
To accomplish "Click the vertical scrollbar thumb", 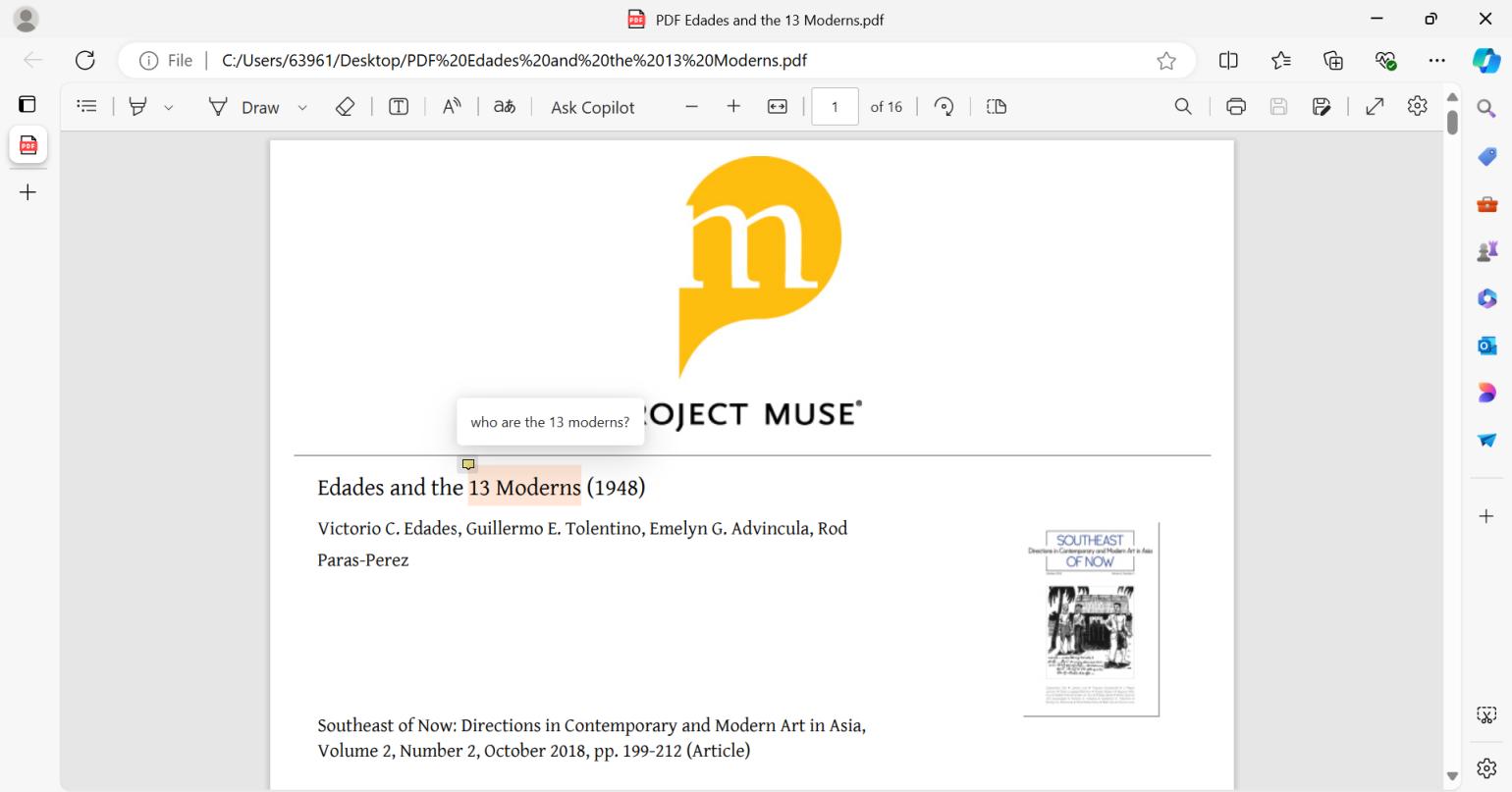I will pyautogui.click(x=1453, y=122).
